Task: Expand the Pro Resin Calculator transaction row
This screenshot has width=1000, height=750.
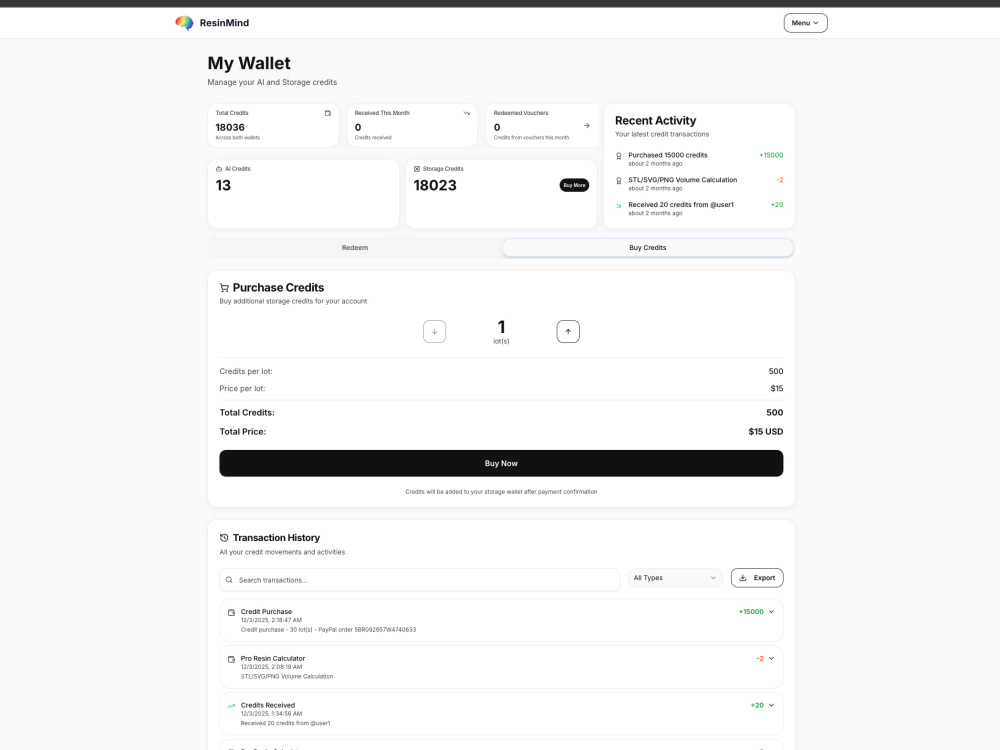Action: point(771,659)
